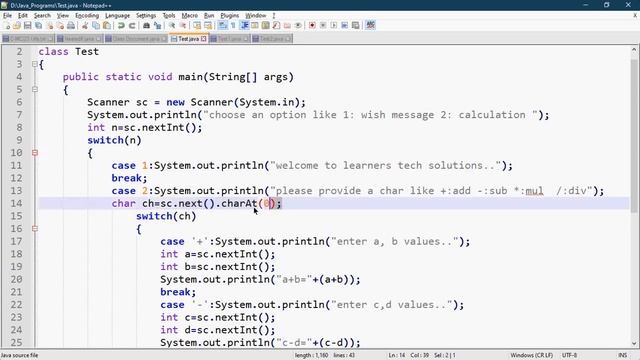
Task: Click Windows (CR LF) in status bar
Action: point(531,355)
